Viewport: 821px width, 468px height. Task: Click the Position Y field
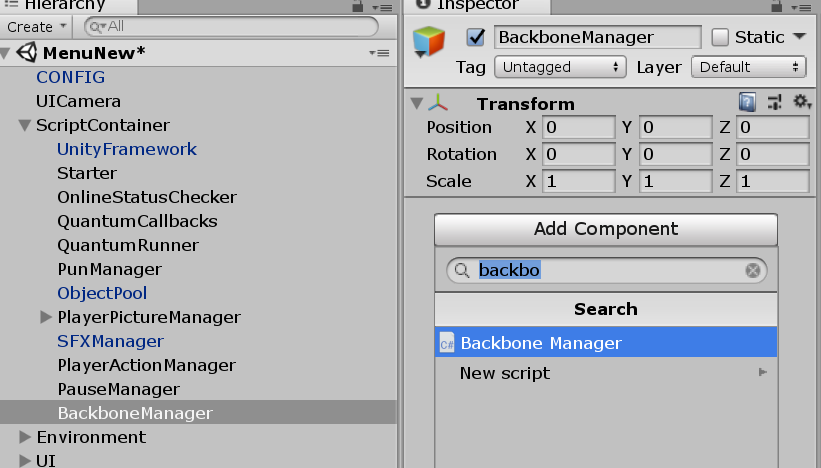(675, 127)
